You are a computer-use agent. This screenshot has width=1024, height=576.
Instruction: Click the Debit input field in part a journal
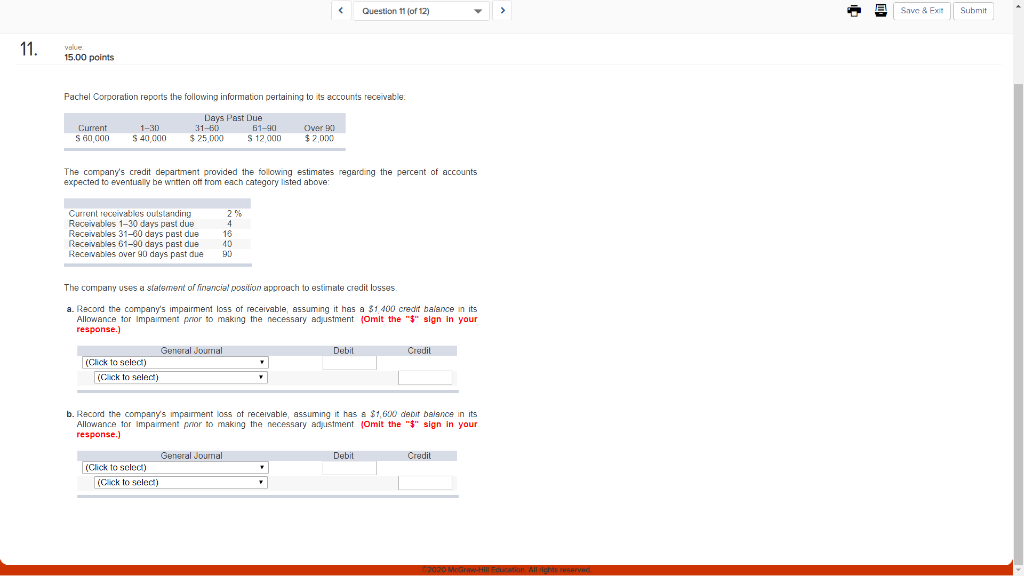[x=350, y=362]
